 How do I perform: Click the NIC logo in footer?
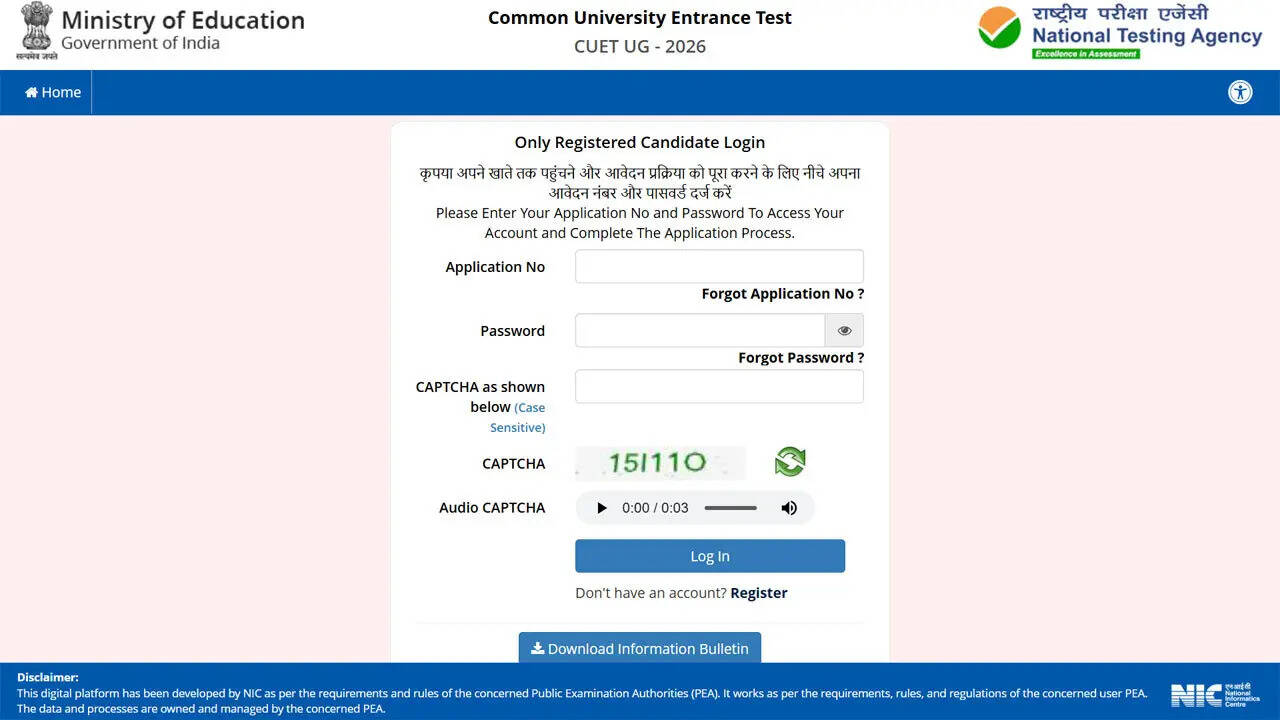pos(1215,695)
